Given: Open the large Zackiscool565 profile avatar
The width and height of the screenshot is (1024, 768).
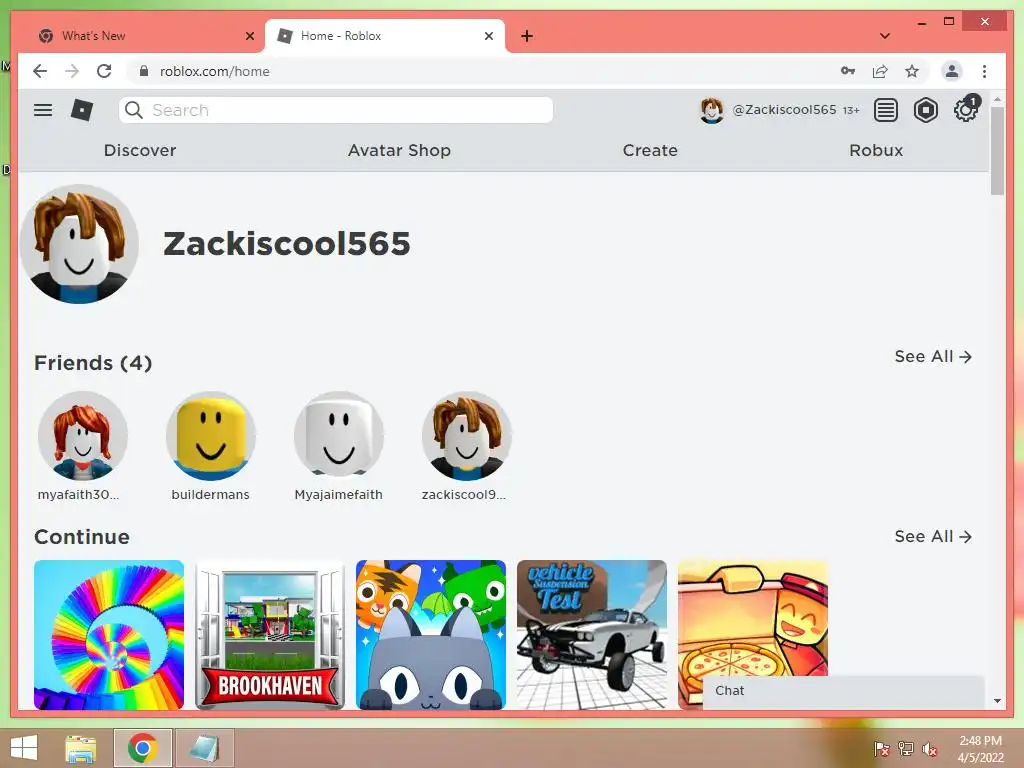Looking at the screenshot, I should pyautogui.click(x=79, y=244).
